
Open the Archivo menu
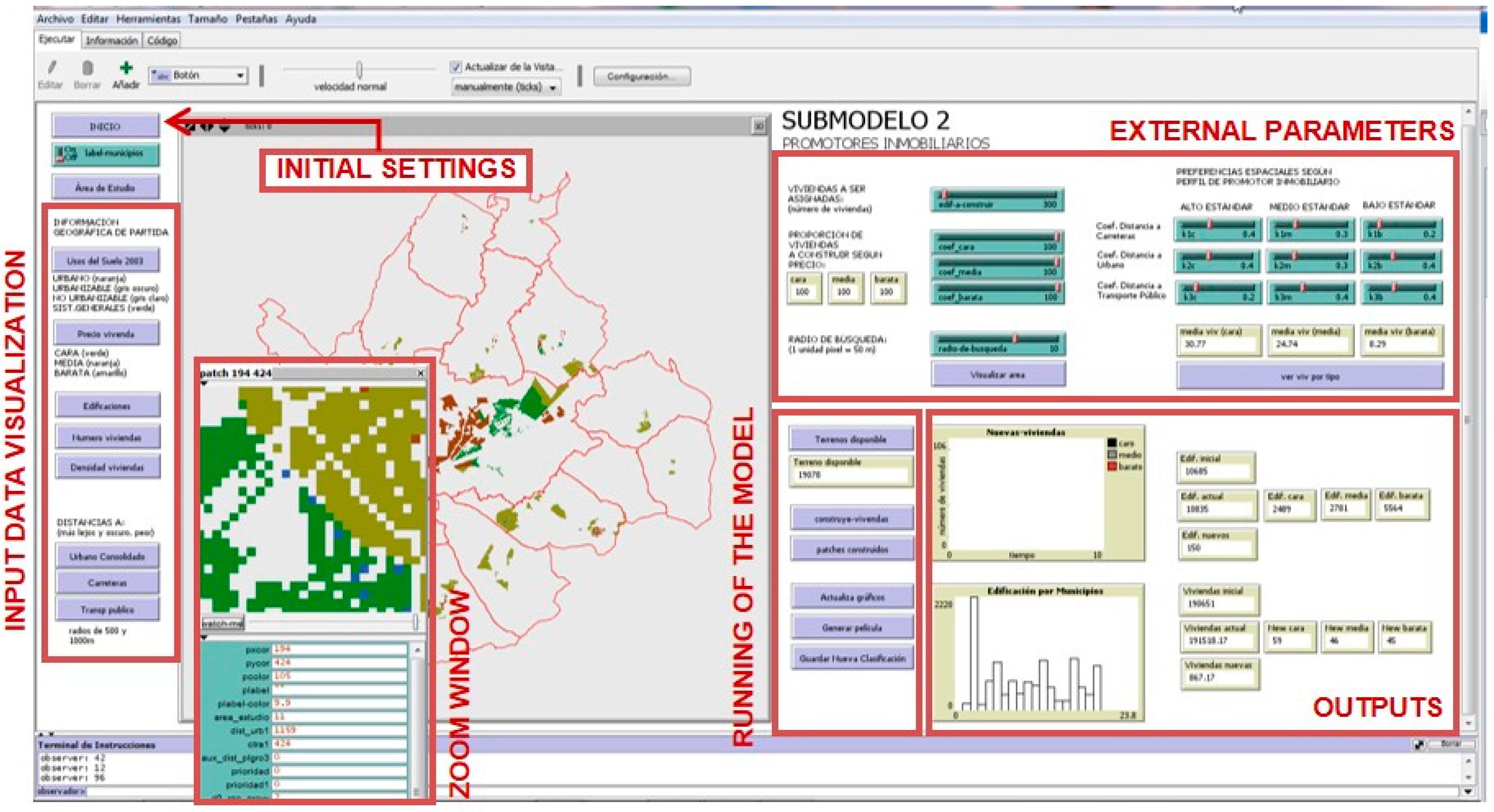pos(55,19)
